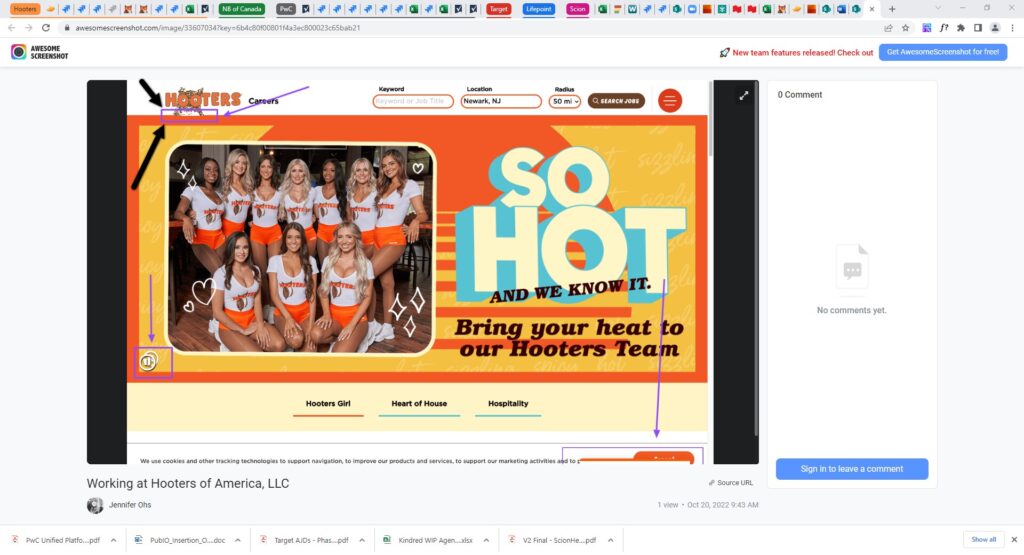Screen dimensions: 1024x555
Task: Click Get AwesomeScreenshot for free button
Action: pyautogui.click(x=942, y=52)
